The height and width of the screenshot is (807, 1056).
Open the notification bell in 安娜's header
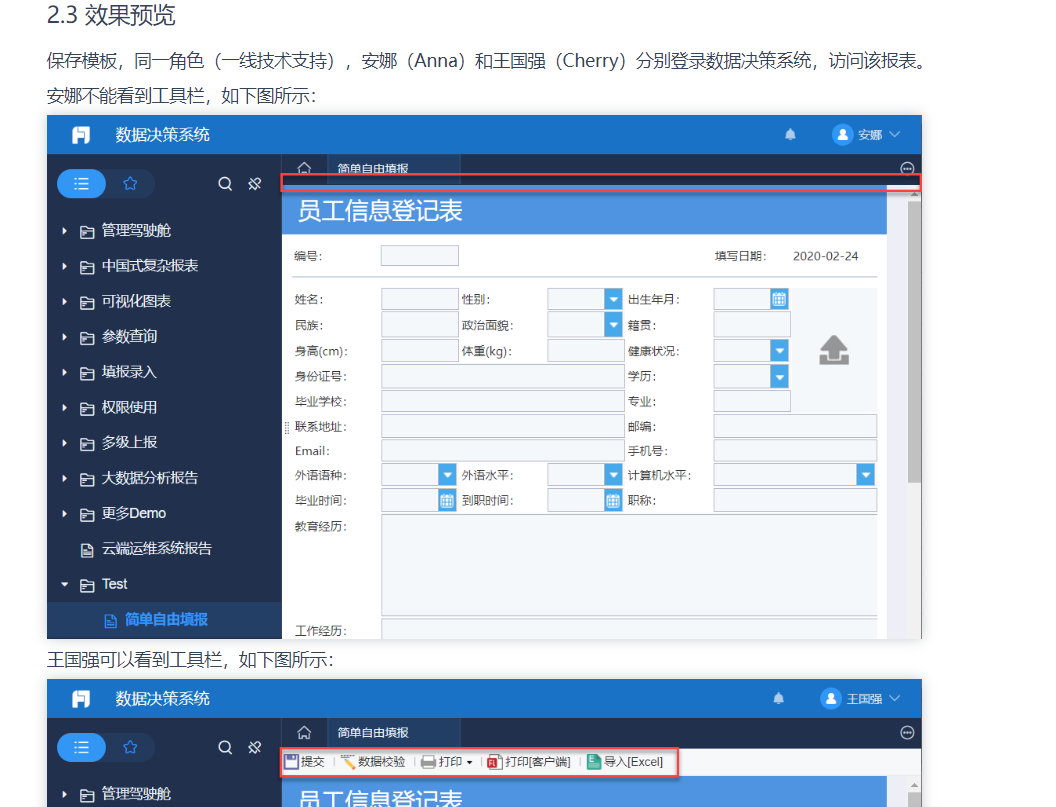pyautogui.click(x=791, y=135)
